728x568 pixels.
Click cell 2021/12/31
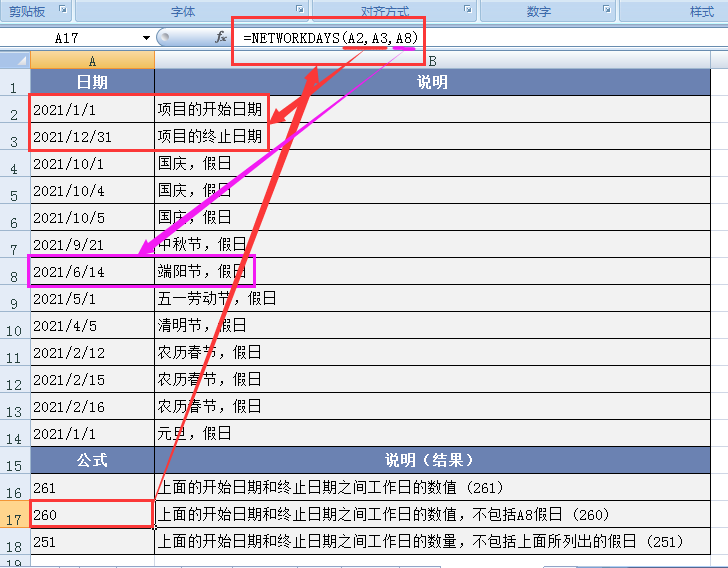pyautogui.click(x=92, y=137)
